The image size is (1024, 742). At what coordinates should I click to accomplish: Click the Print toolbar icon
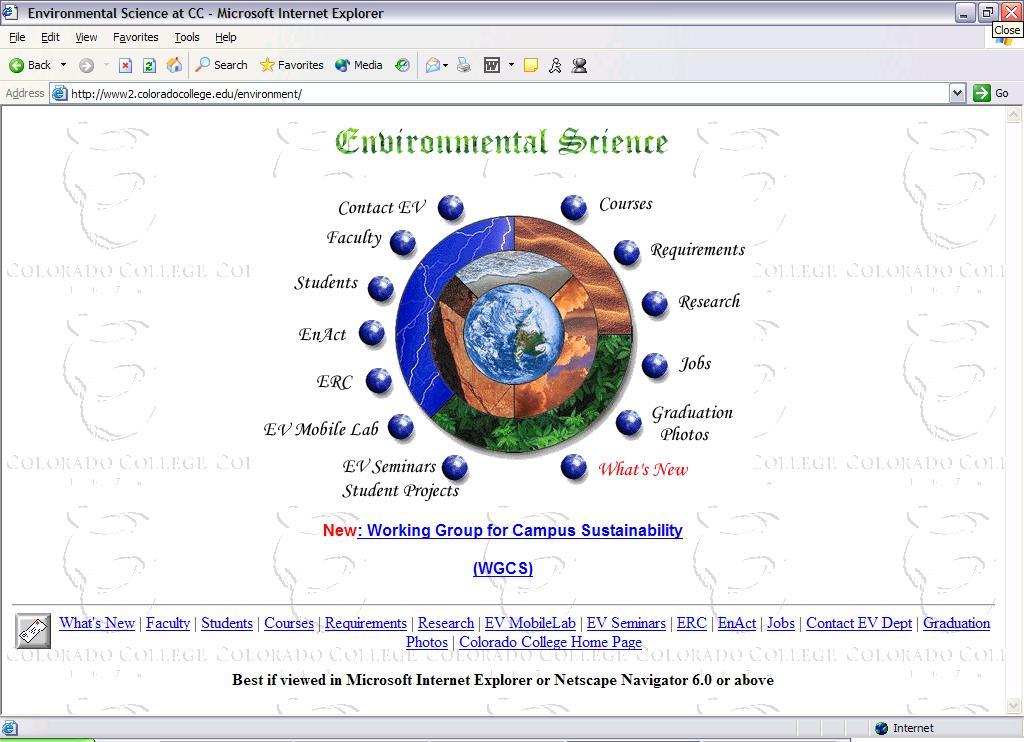[x=464, y=65]
